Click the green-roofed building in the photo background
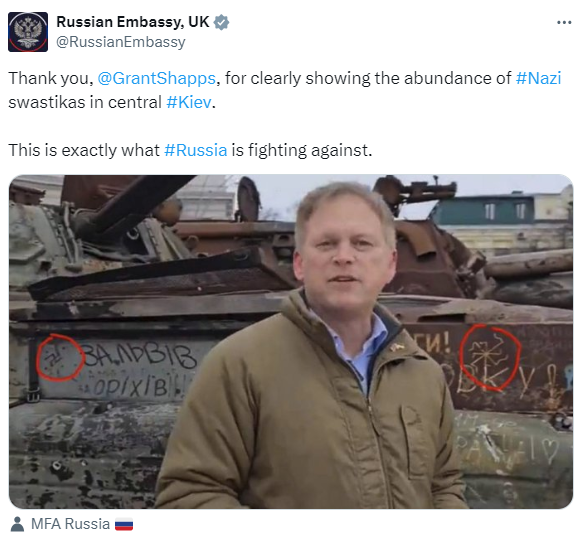Screen dimensions: 582x535 pos(484,210)
